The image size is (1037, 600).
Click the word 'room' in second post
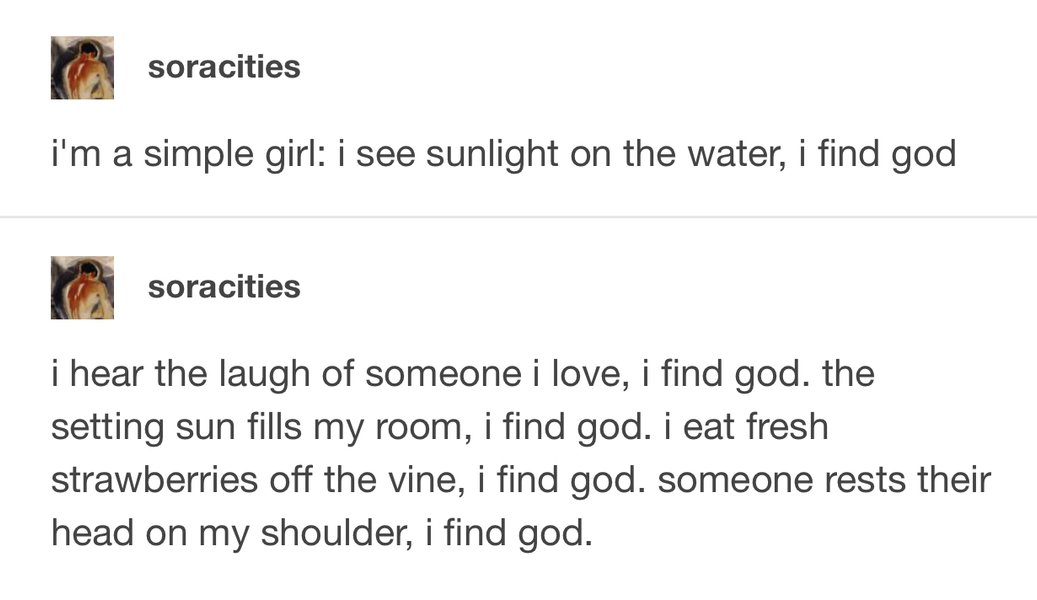[419, 427]
